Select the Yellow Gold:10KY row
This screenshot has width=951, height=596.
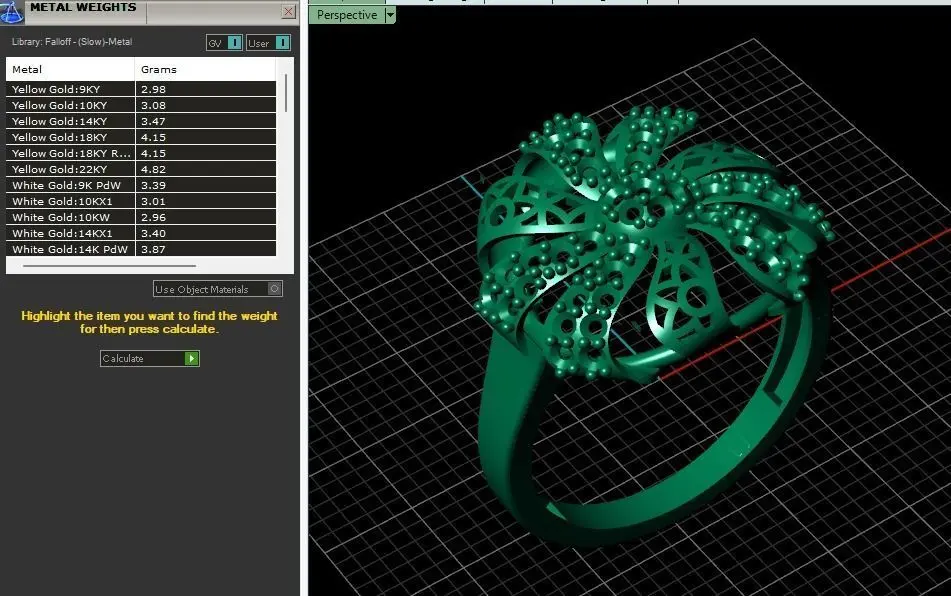pos(141,105)
